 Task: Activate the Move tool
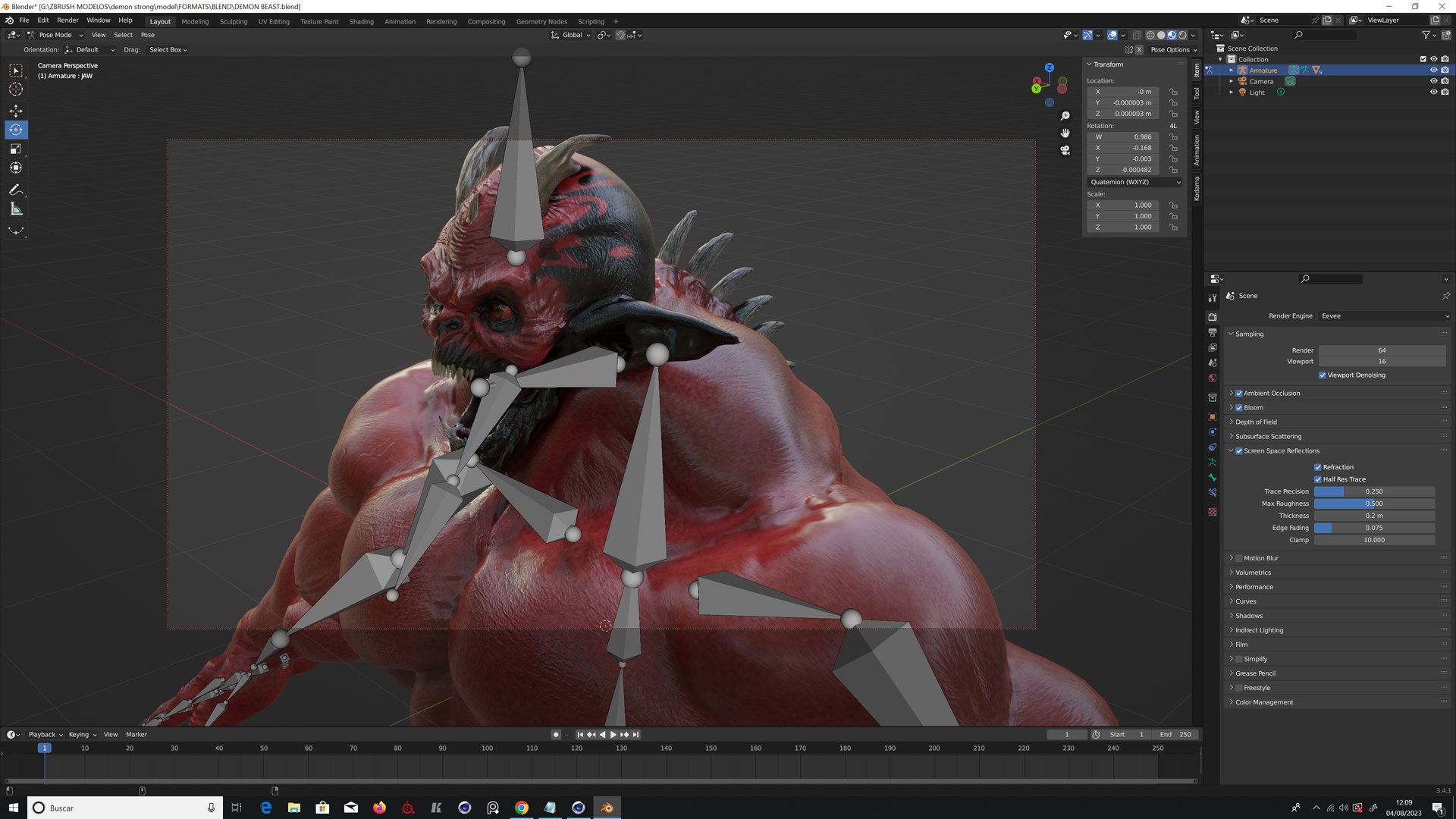(16, 111)
